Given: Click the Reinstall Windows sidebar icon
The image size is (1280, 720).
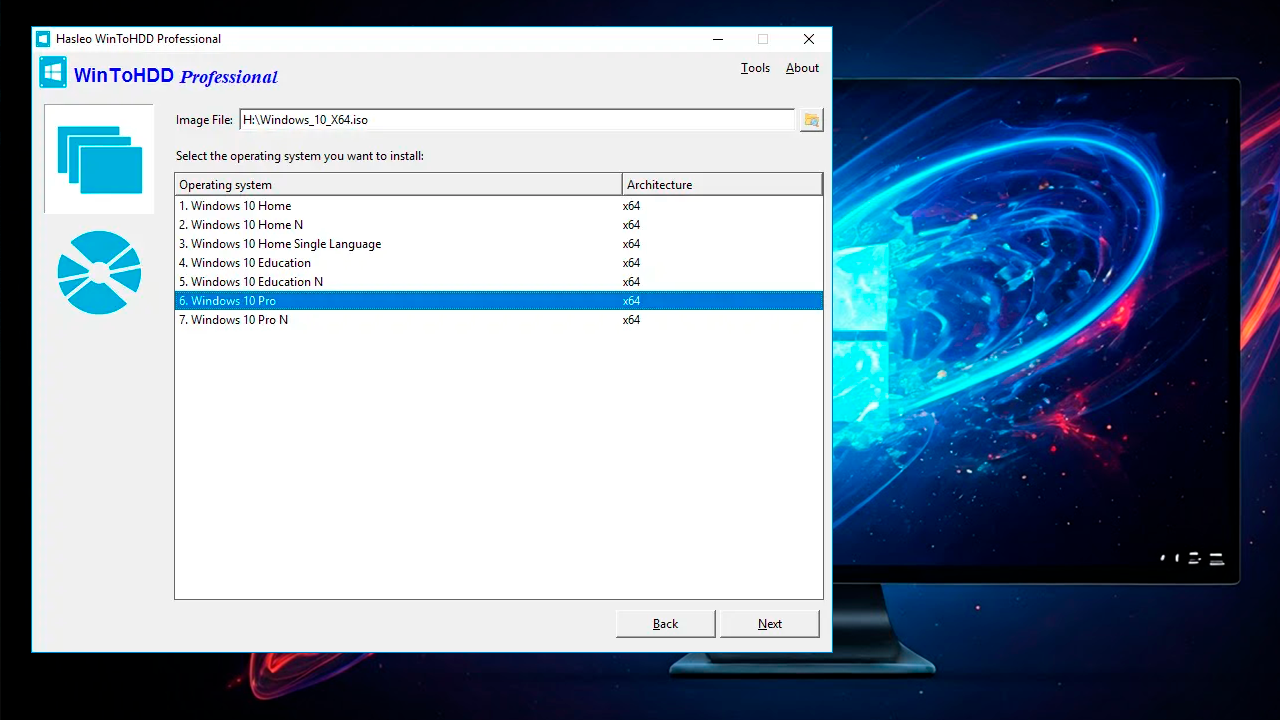Looking at the screenshot, I should click(x=99, y=159).
